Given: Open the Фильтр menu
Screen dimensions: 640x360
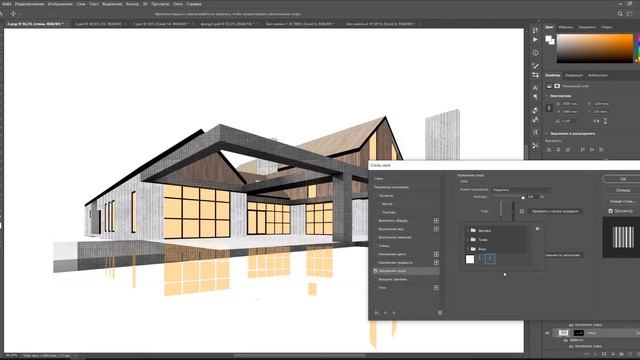Looking at the screenshot, I should click(132, 4).
